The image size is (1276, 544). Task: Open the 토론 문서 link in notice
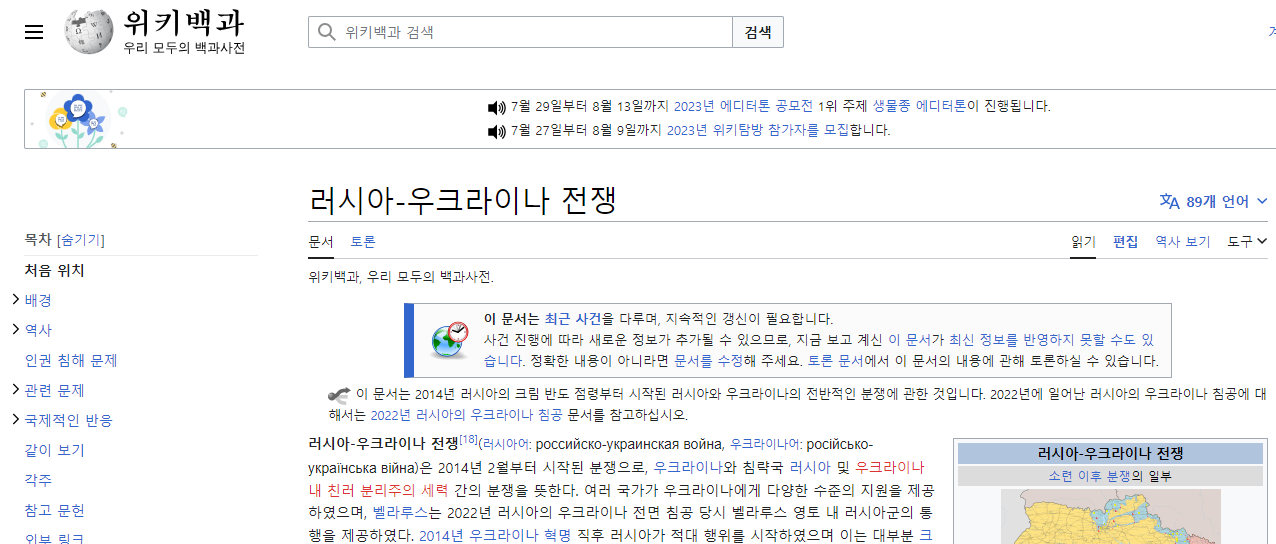coord(834,361)
